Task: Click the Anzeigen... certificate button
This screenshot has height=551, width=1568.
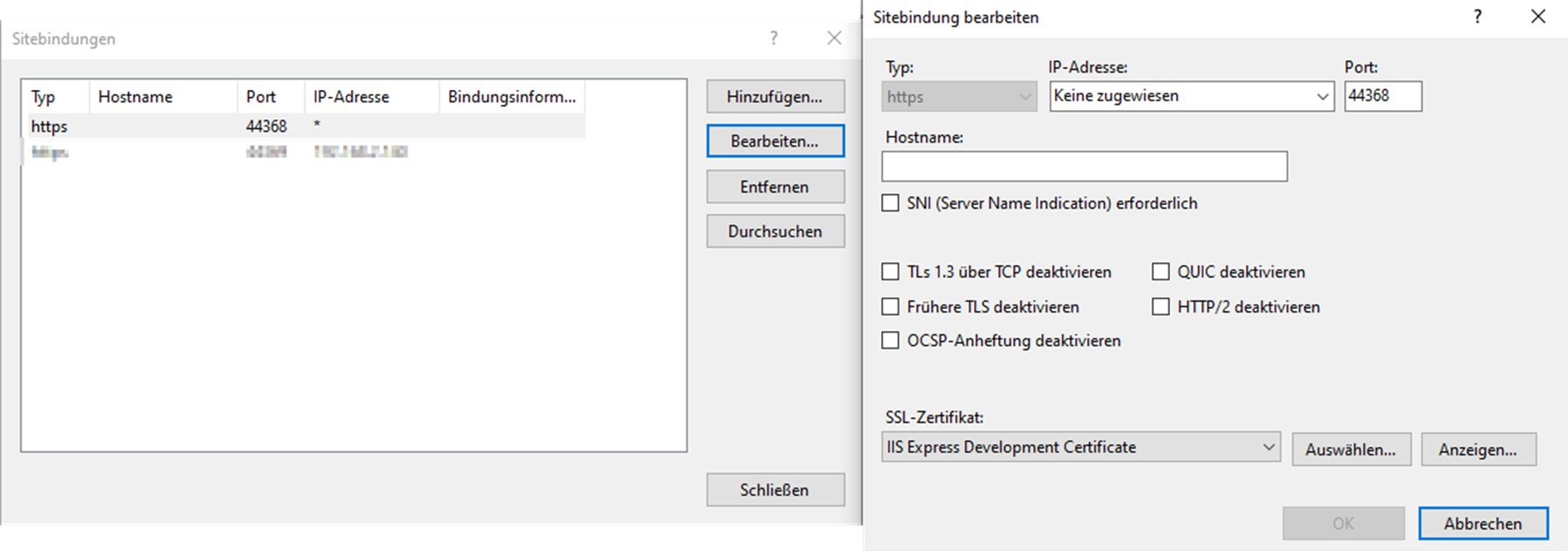Action: click(1477, 450)
